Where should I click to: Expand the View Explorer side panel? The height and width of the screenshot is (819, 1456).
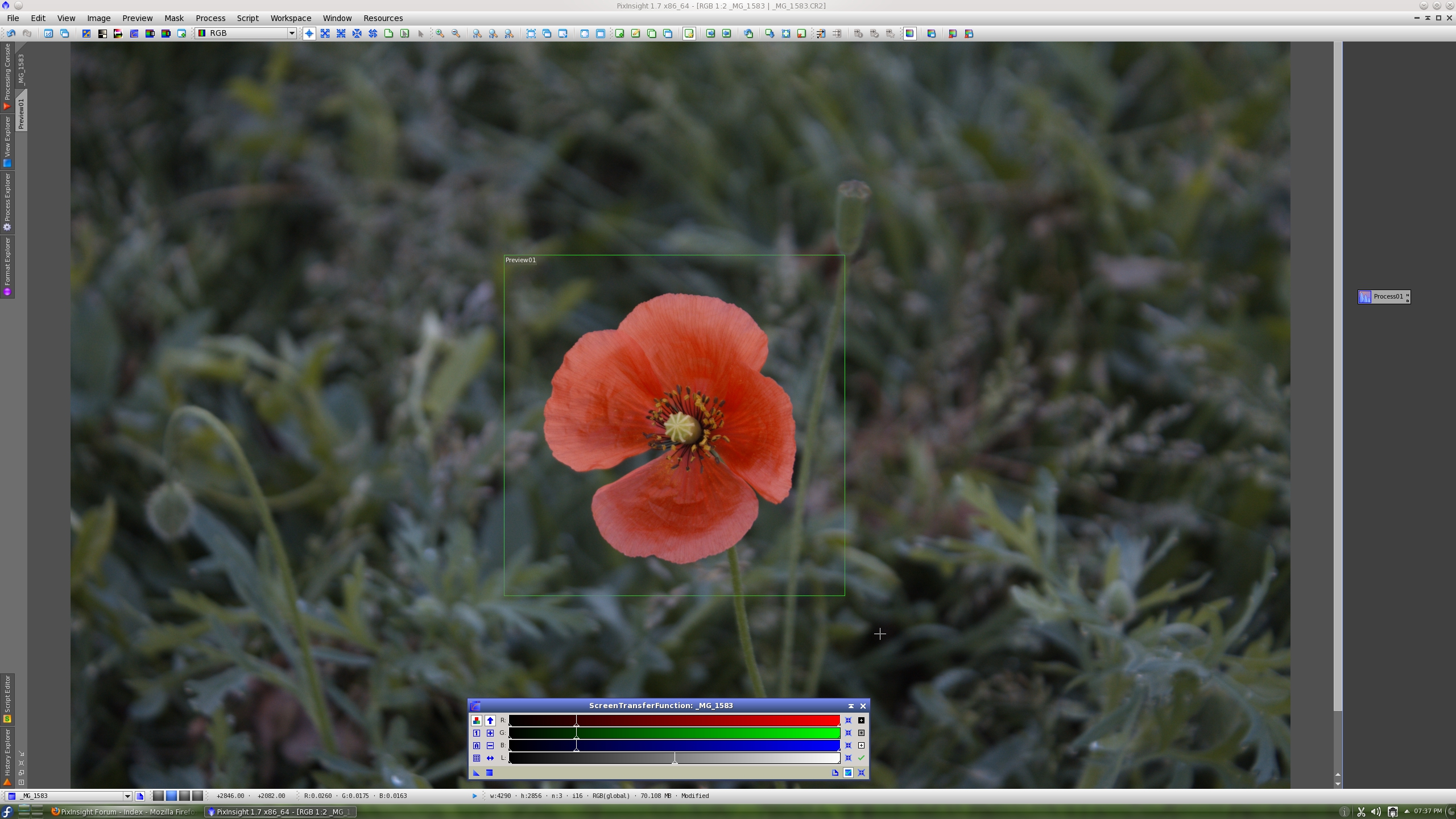(7, 141)
